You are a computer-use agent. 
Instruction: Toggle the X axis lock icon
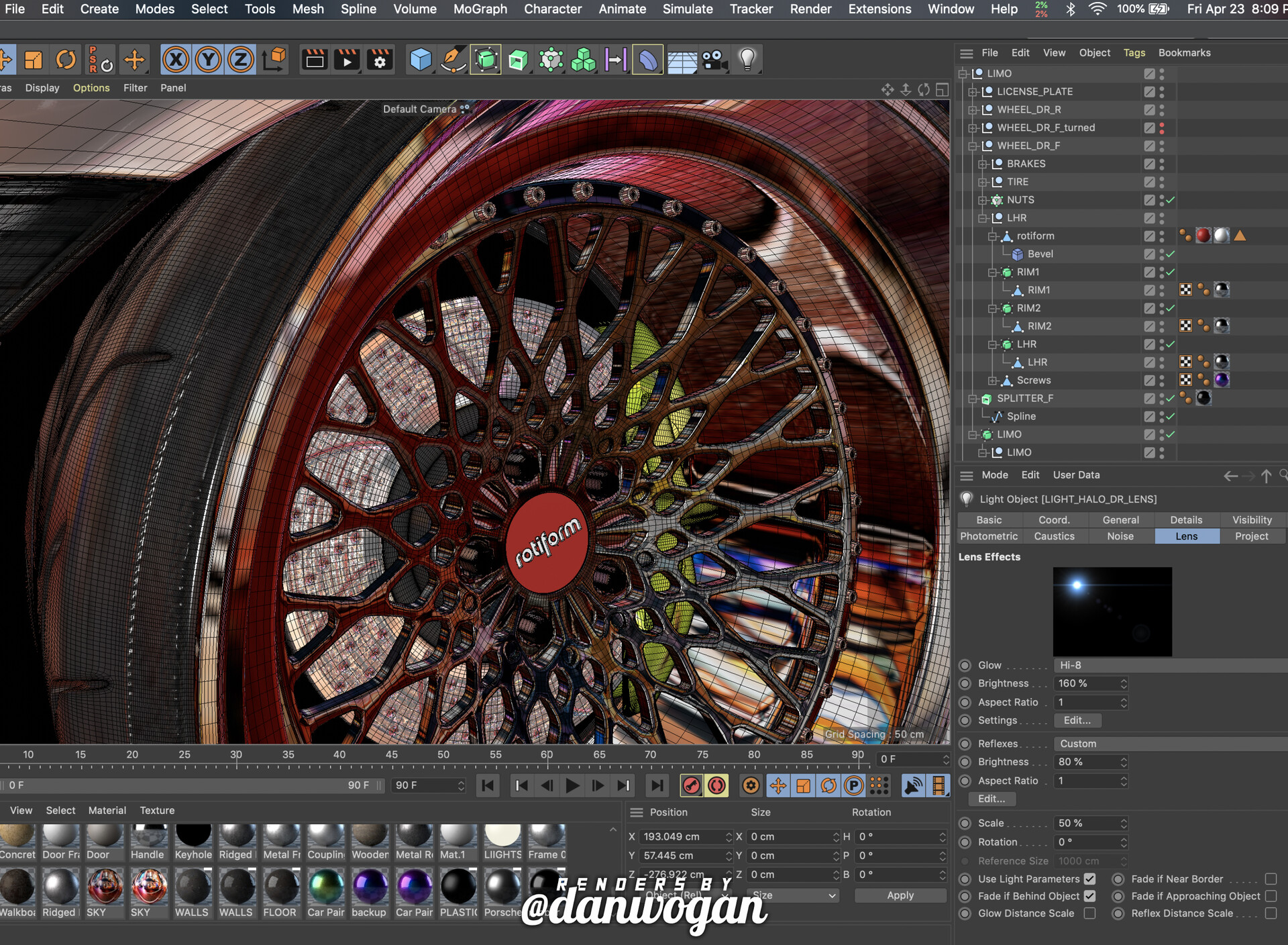click(176, 60)
